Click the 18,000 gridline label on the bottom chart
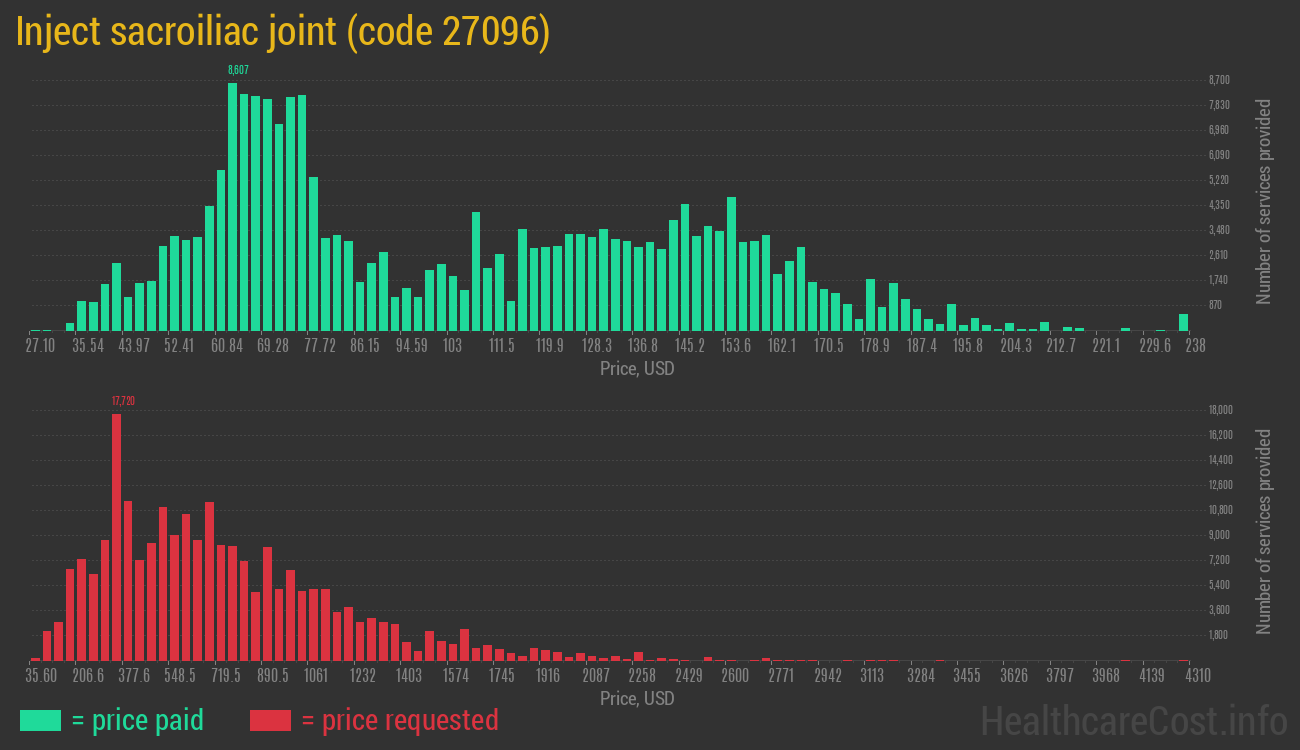 (x=1220, y=410)
